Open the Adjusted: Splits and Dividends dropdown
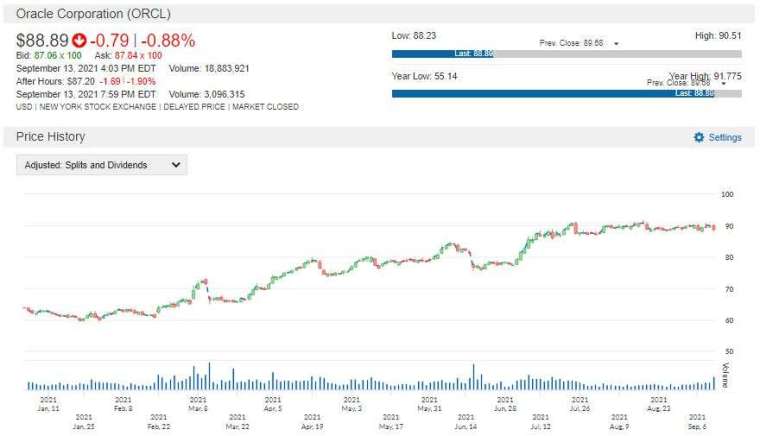 tap(102, 165)
